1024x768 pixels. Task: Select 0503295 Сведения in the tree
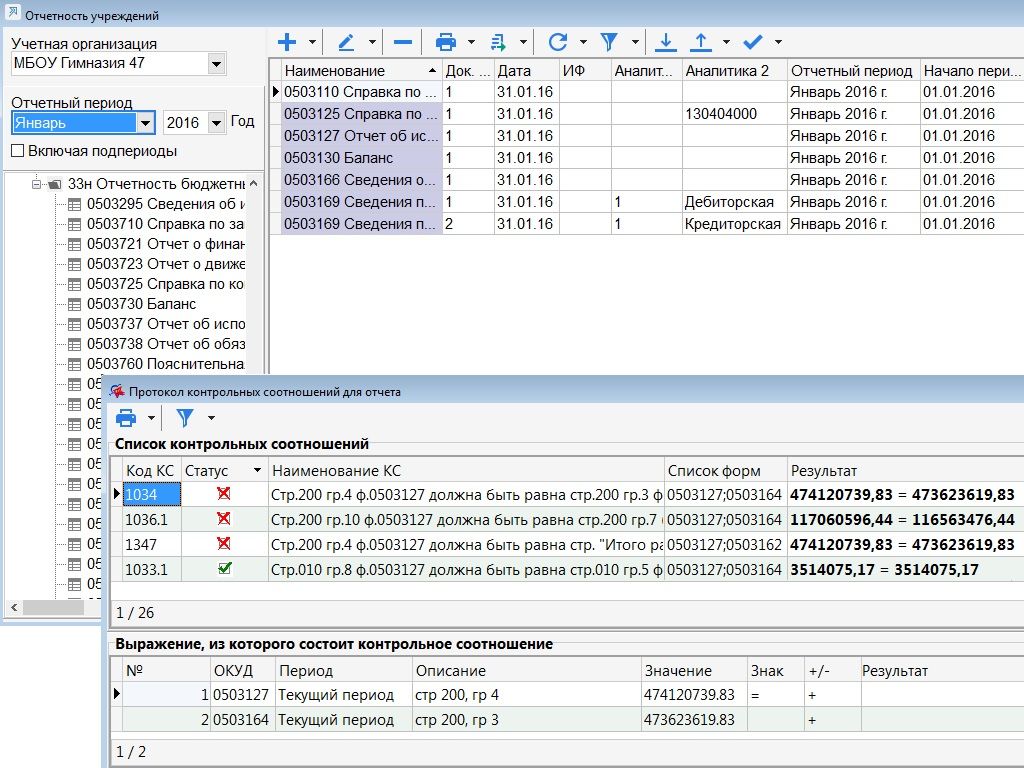[166, 204]
